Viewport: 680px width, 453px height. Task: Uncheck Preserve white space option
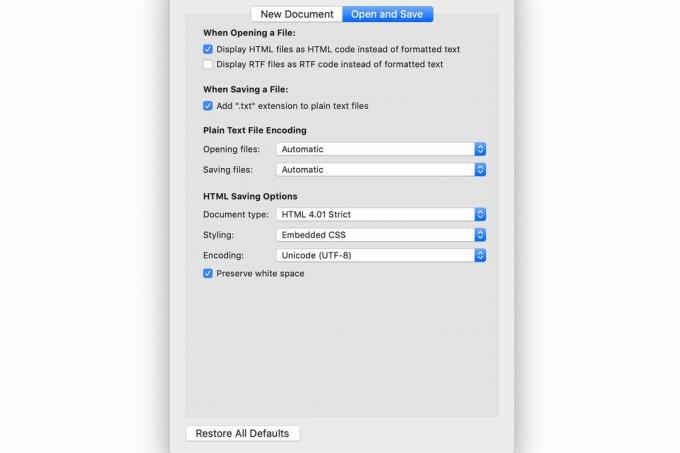tap(208, 273)
